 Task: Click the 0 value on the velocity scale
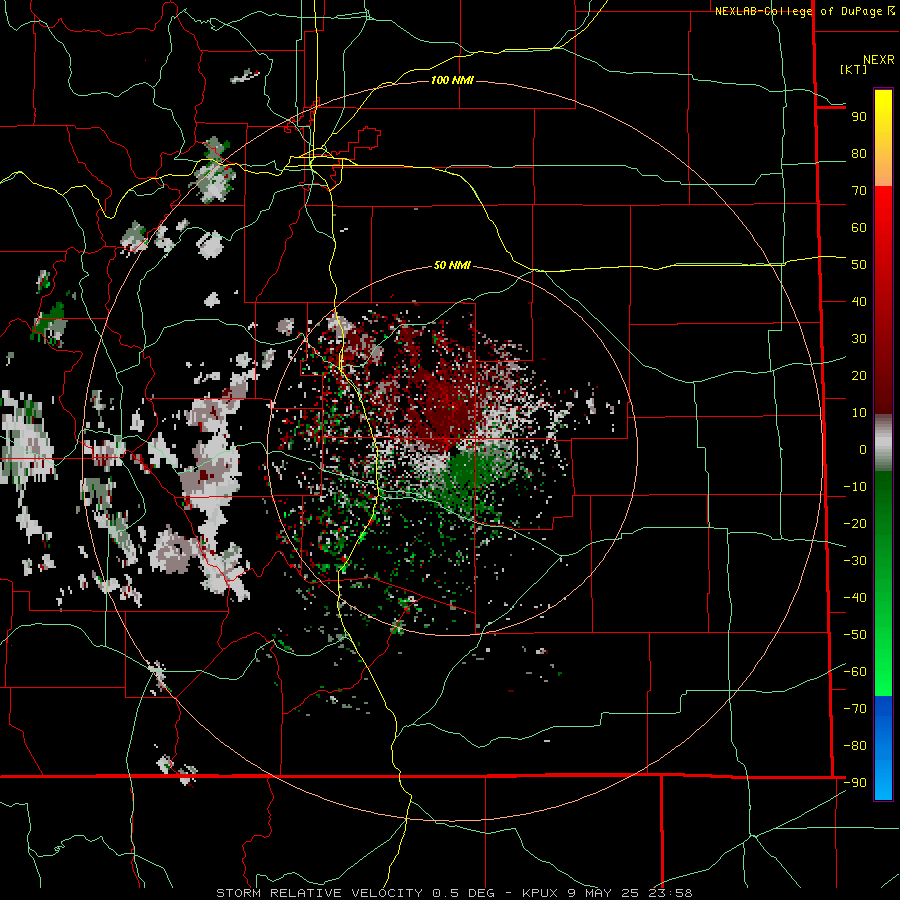[863, 449]
